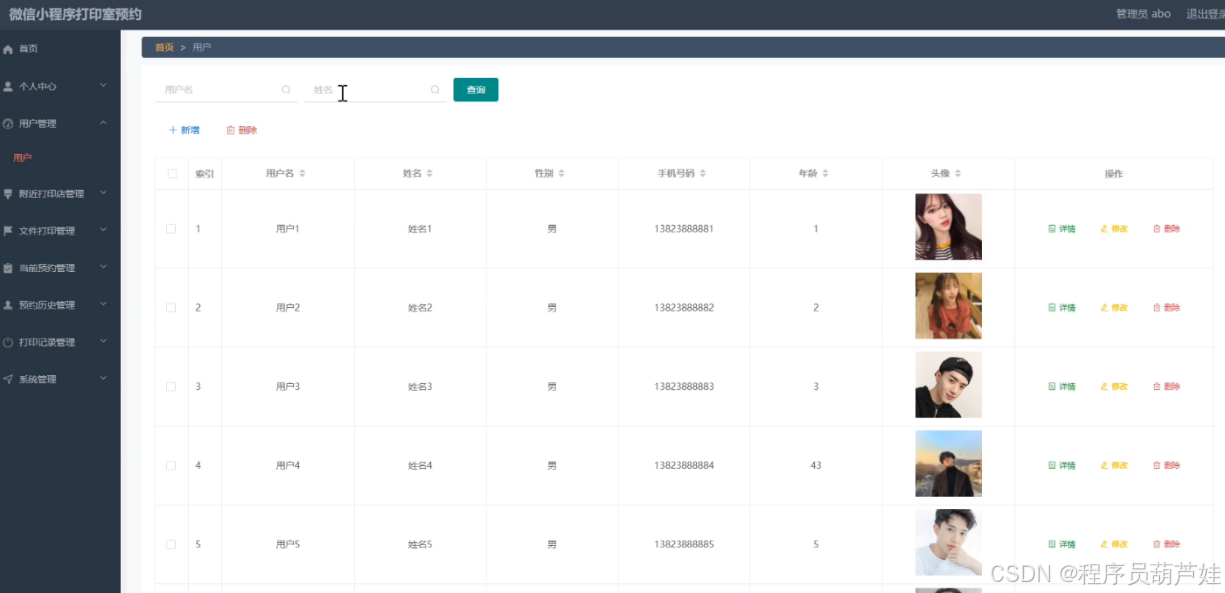1225x593 pixels.
Task: Open the 打印记录管理 menu label
Action: pyautogui.click(x=47, y=342)
